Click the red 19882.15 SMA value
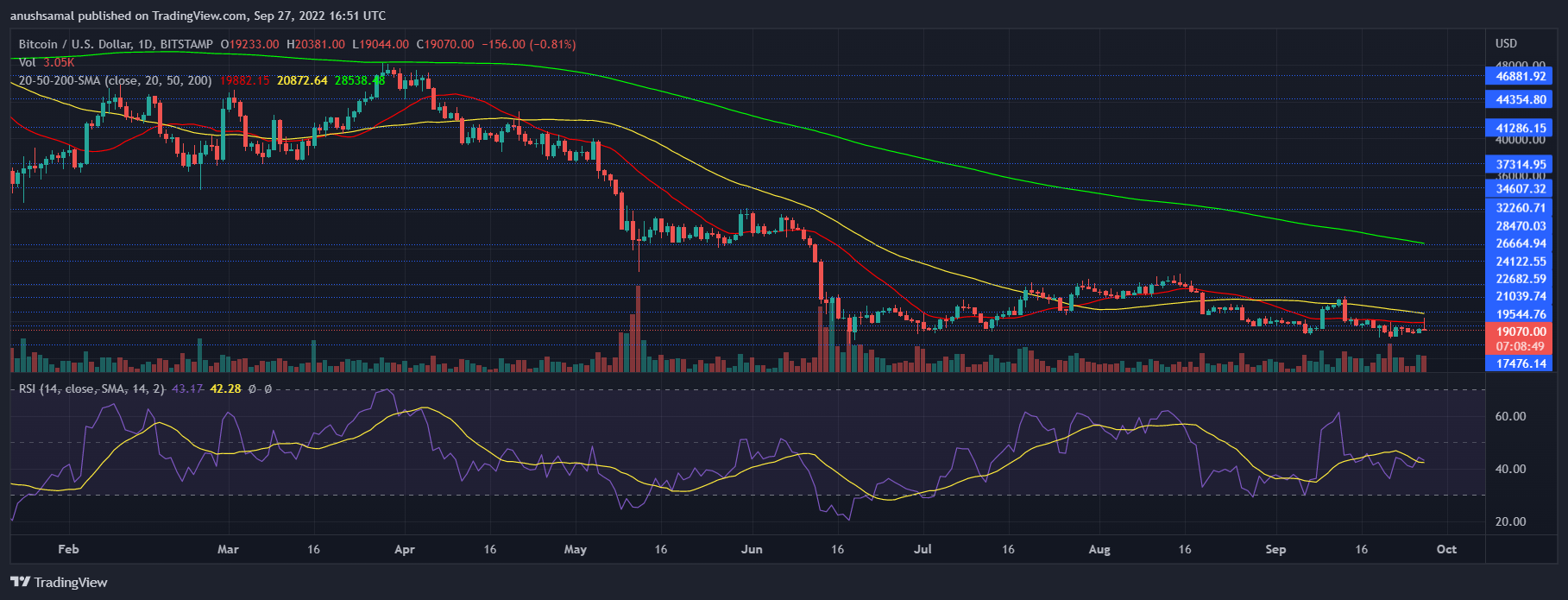This screenshot has width=1568, height=600. coord(245,80)
